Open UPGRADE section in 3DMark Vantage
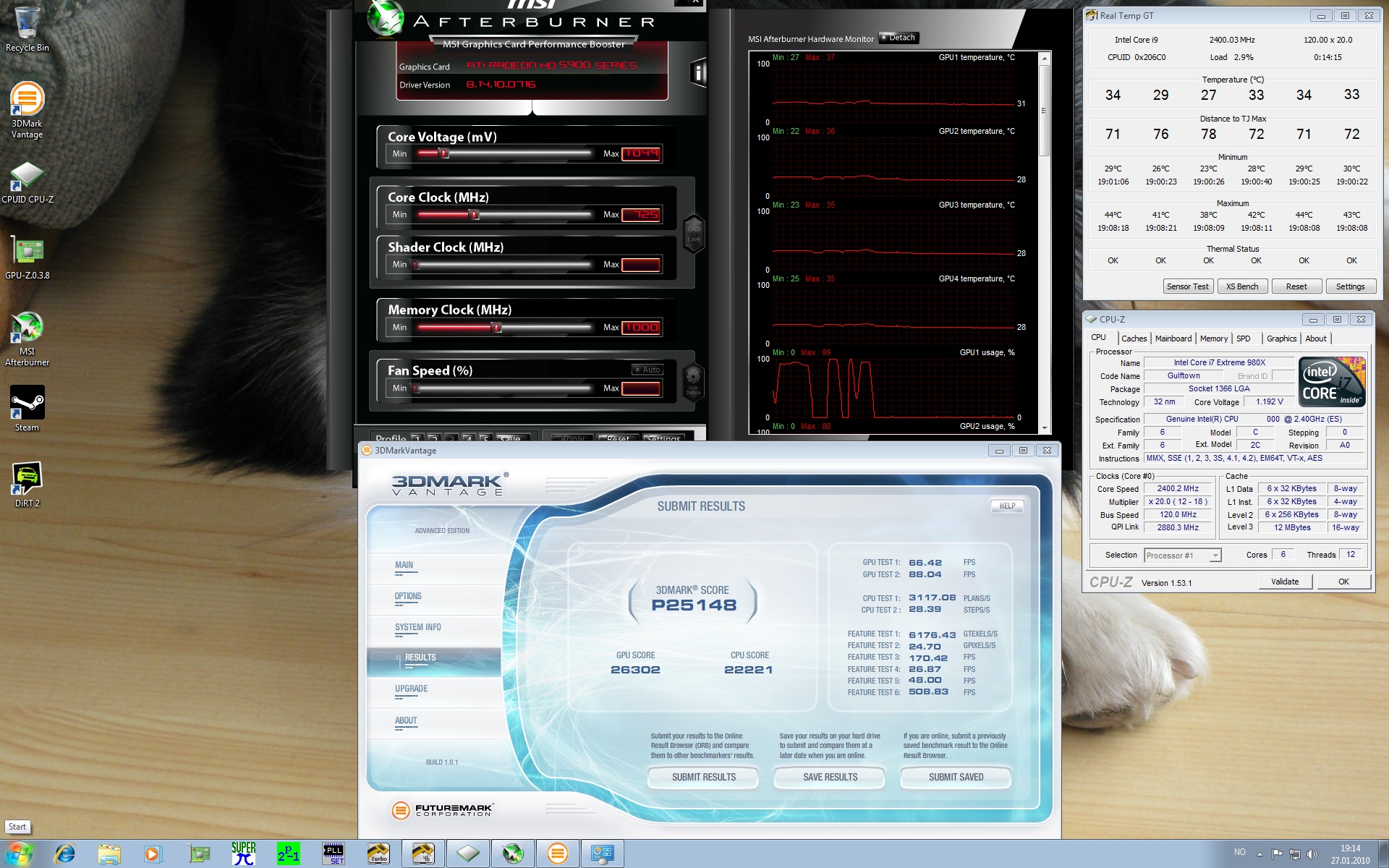 click(434, 692)
